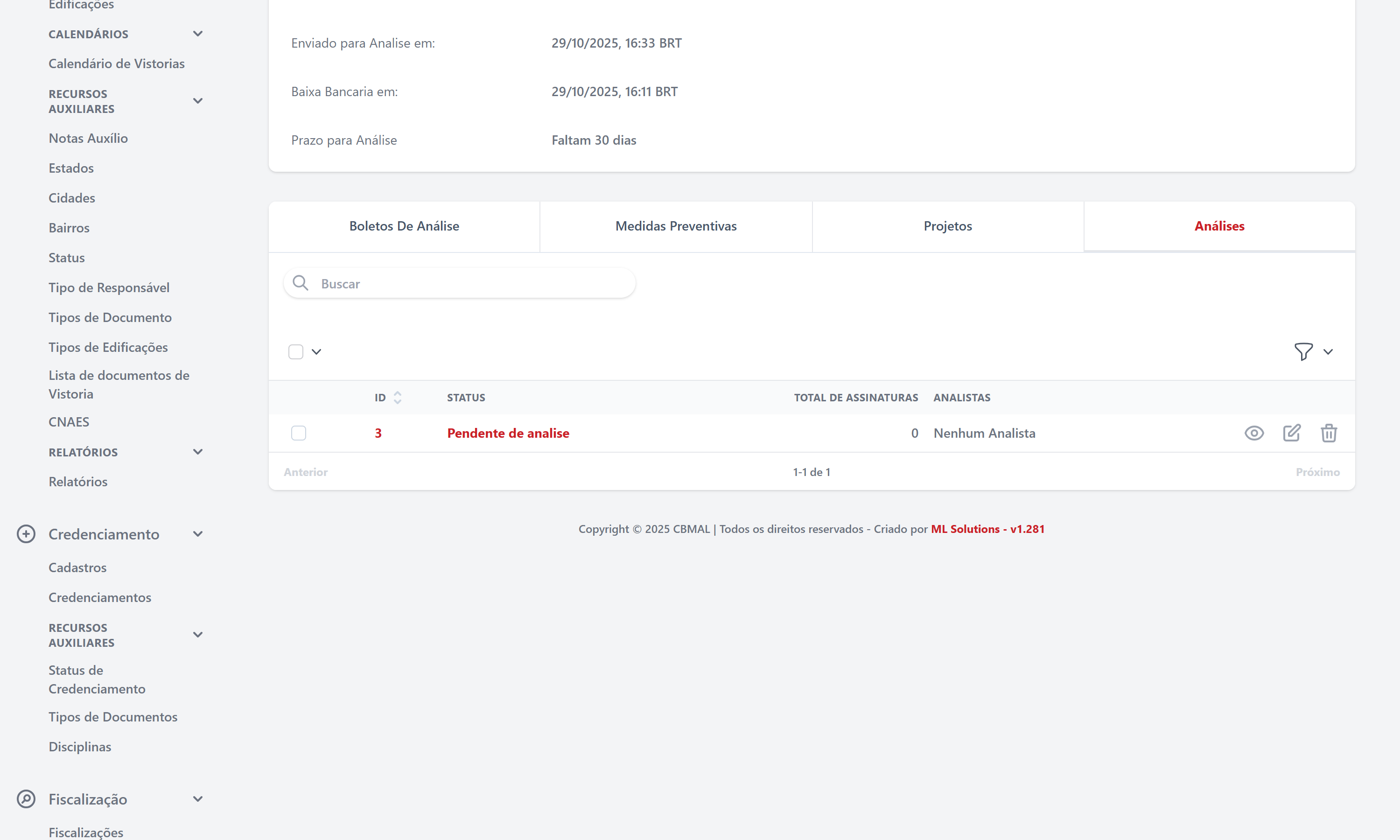This screenshot has width=1400, height=840.
Task: Click the view eye icon for analysis 3
Action: tap(1254, 433)
